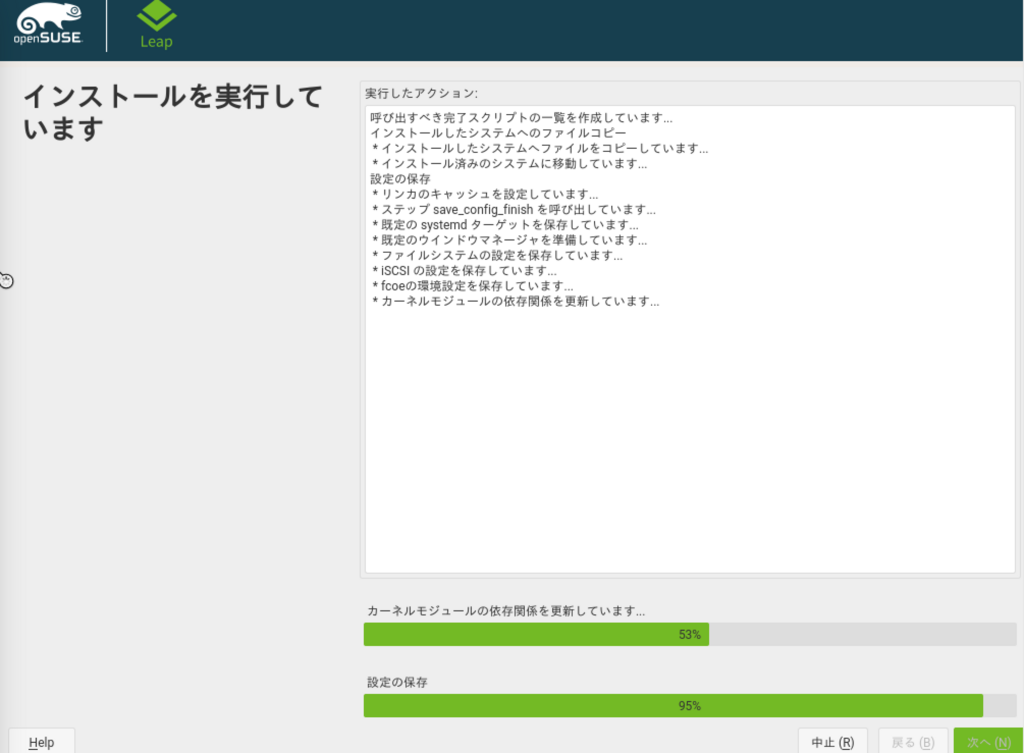Select log line リンカのキャッシュを設定しています

click(485, 194)
